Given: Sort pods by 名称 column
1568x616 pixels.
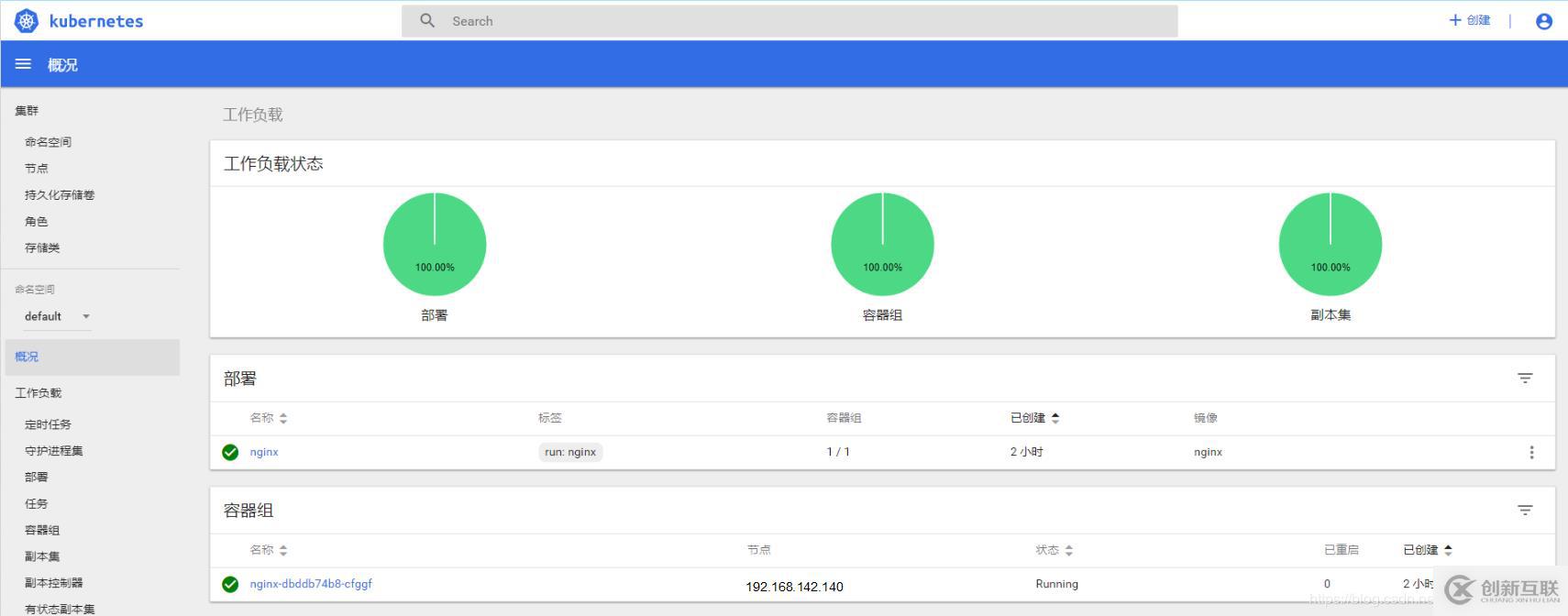Looking at the screenshot, I should 269,550.
